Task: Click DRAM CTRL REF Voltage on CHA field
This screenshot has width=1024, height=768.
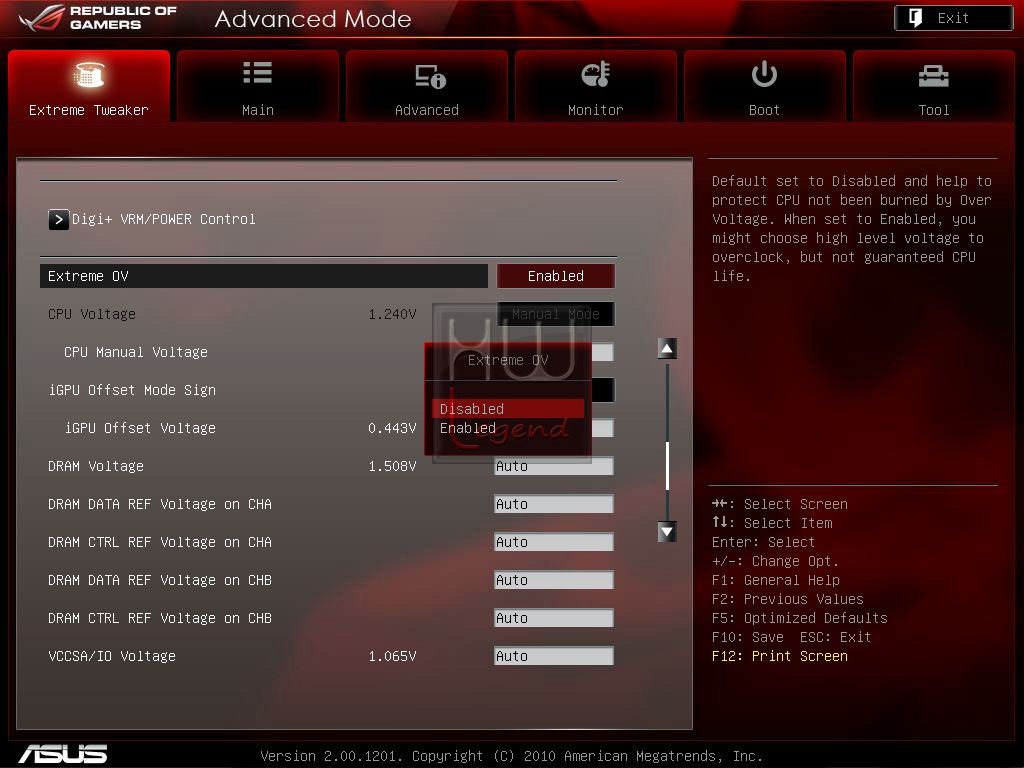Action: coord(554,542)
